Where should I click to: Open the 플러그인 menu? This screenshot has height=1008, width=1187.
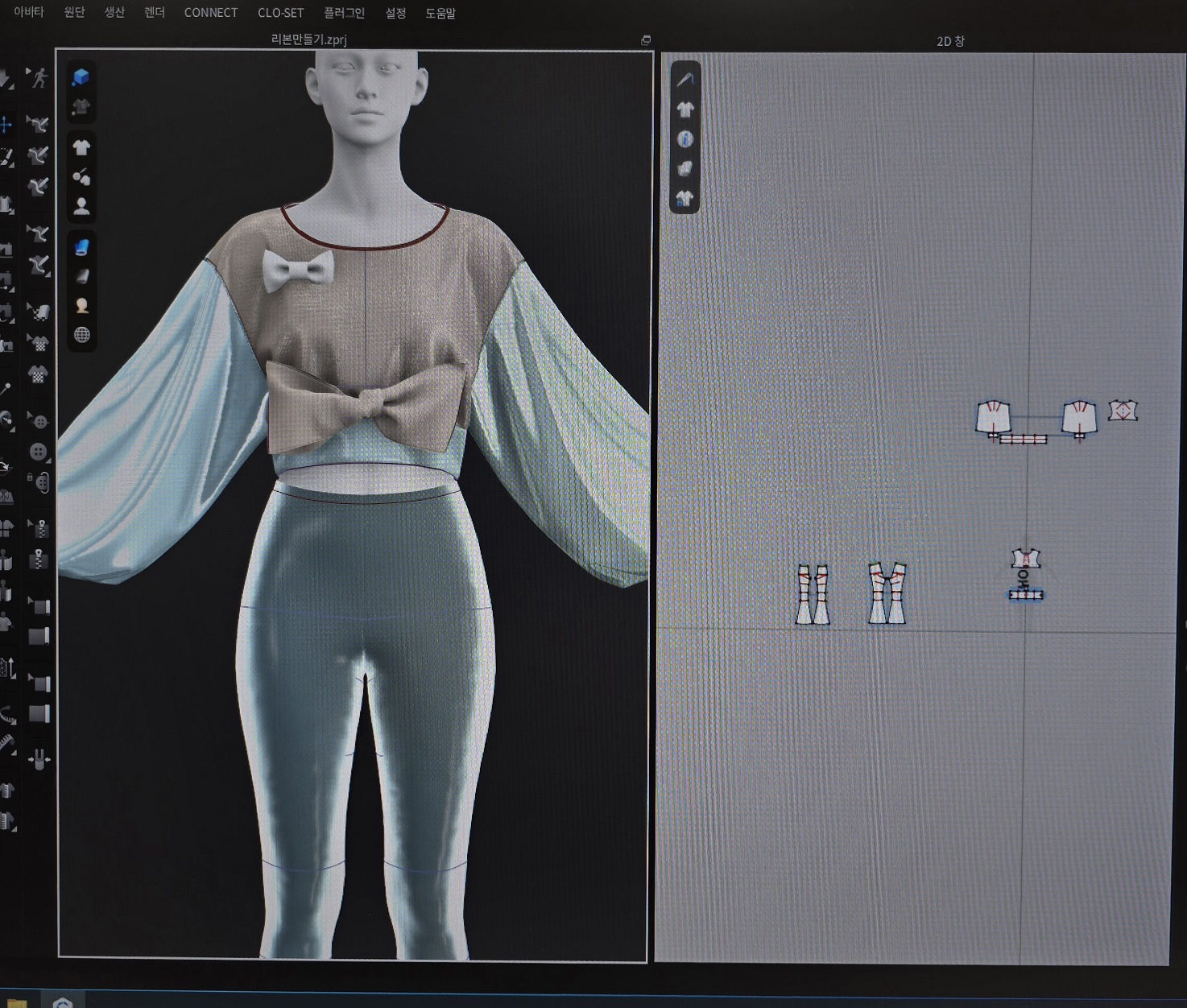tap(344, 13)
